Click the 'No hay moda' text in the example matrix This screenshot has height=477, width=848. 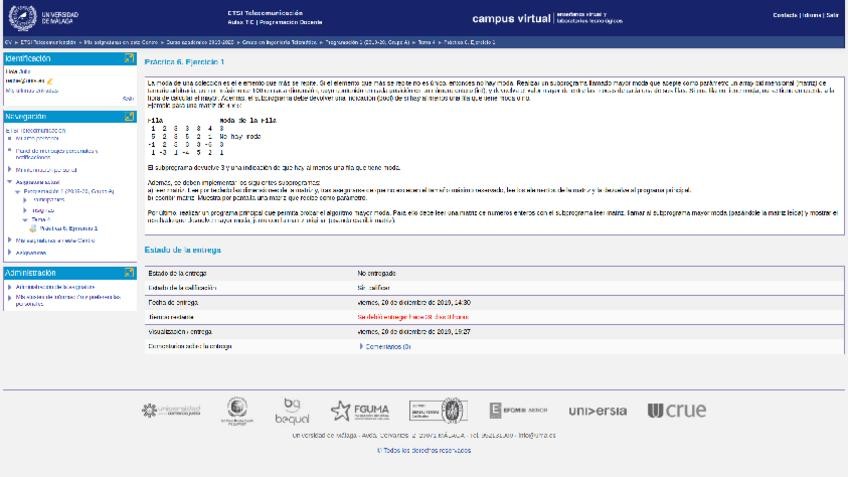tap(240, 137)
